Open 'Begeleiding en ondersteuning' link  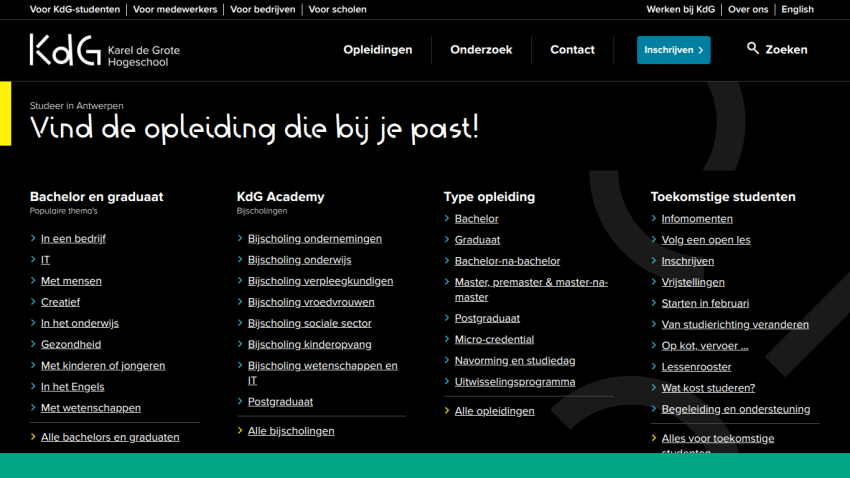[736, 409]
